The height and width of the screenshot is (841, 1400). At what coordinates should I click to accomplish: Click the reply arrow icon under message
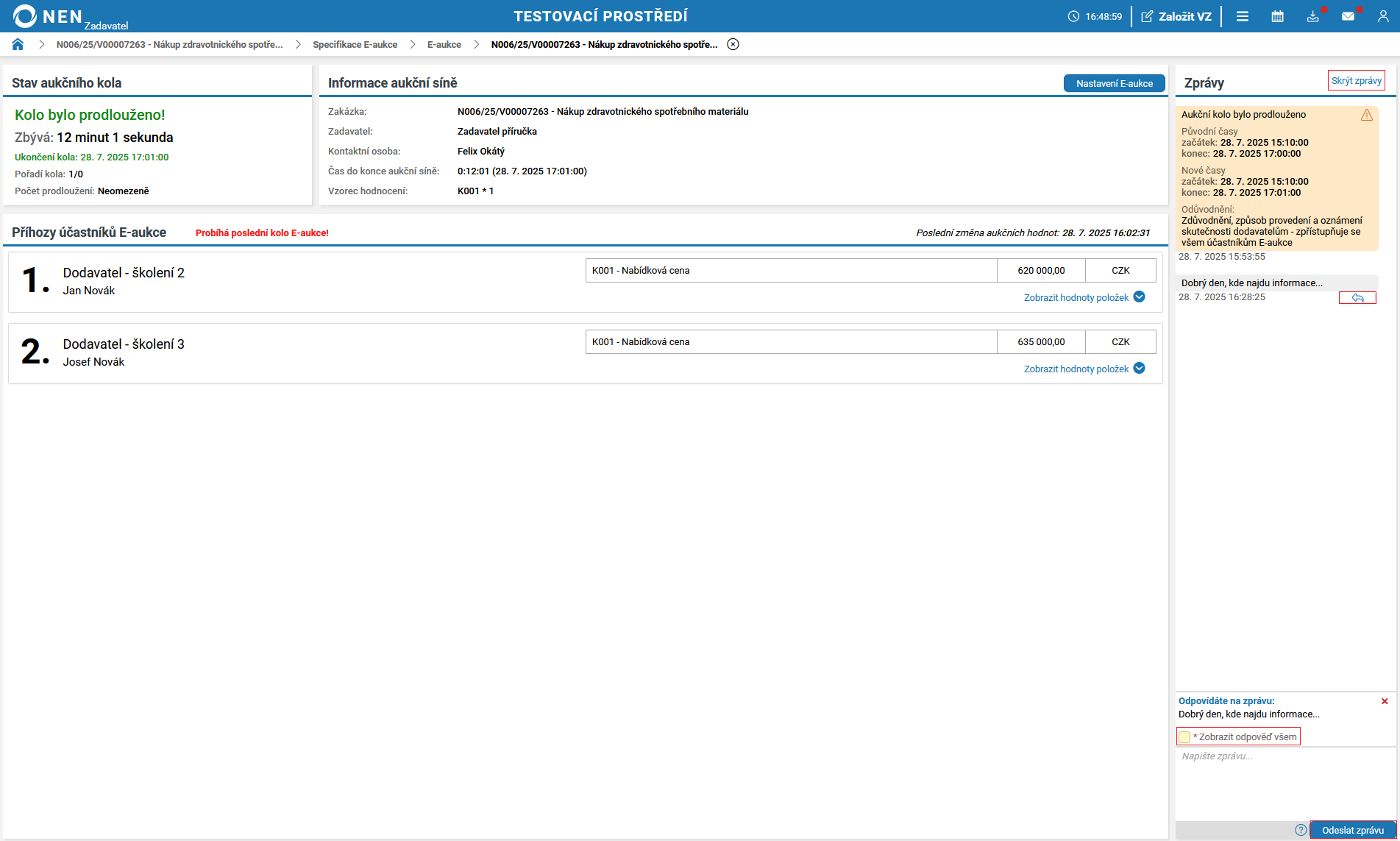pos(1357,298)
